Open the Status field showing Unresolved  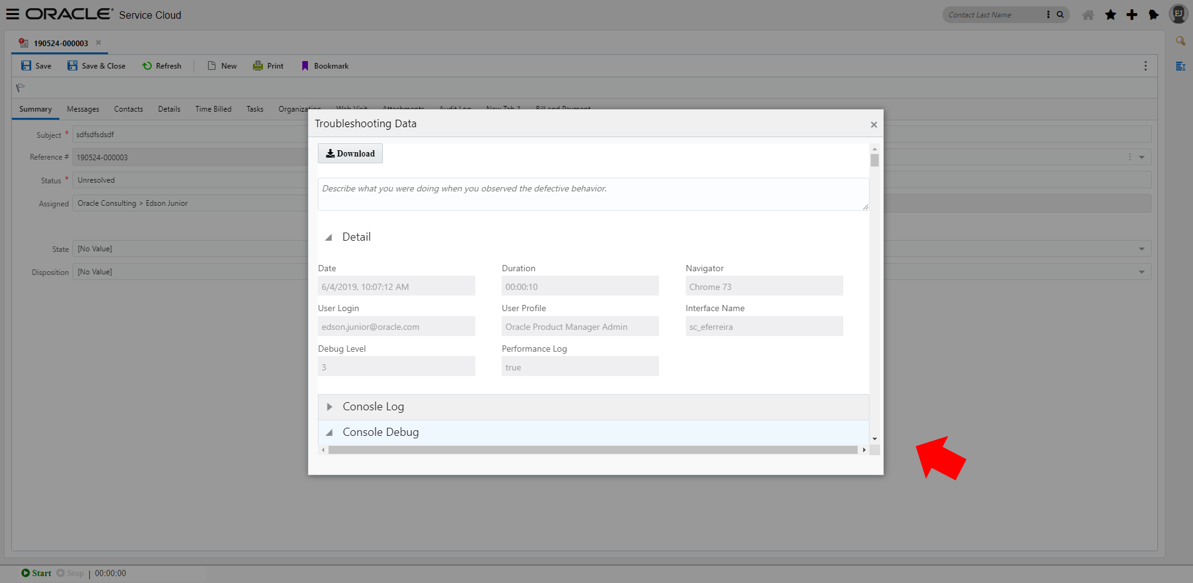click(190, 180)
